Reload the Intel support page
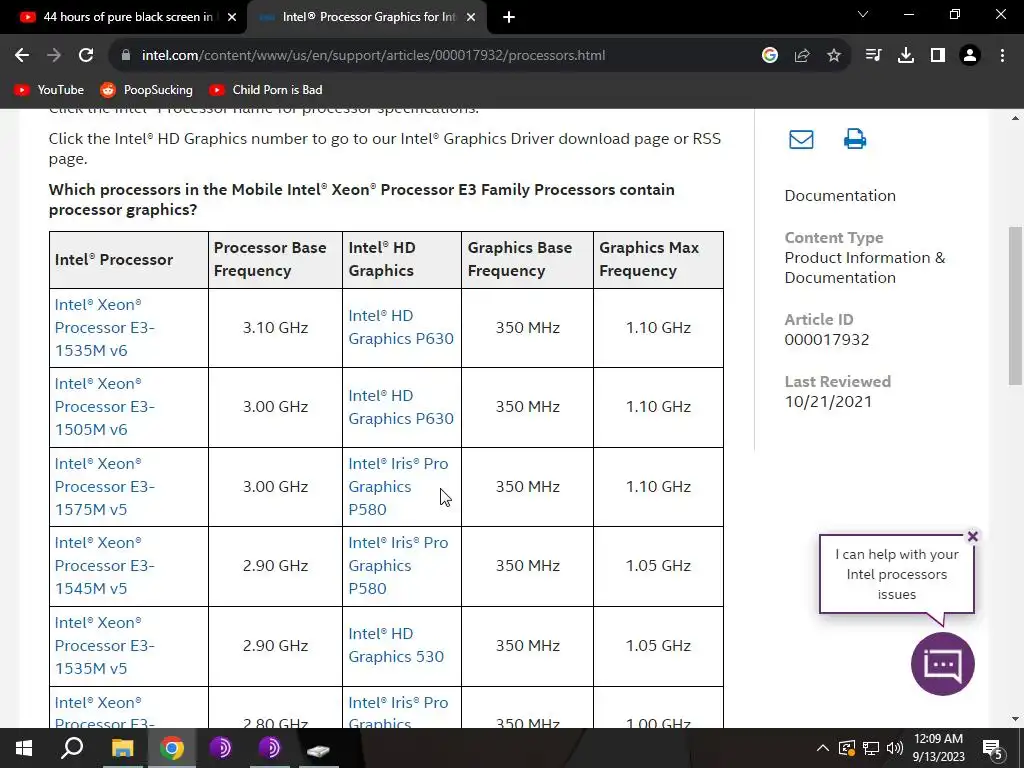1024x768 pixels. tap(86, 56)
